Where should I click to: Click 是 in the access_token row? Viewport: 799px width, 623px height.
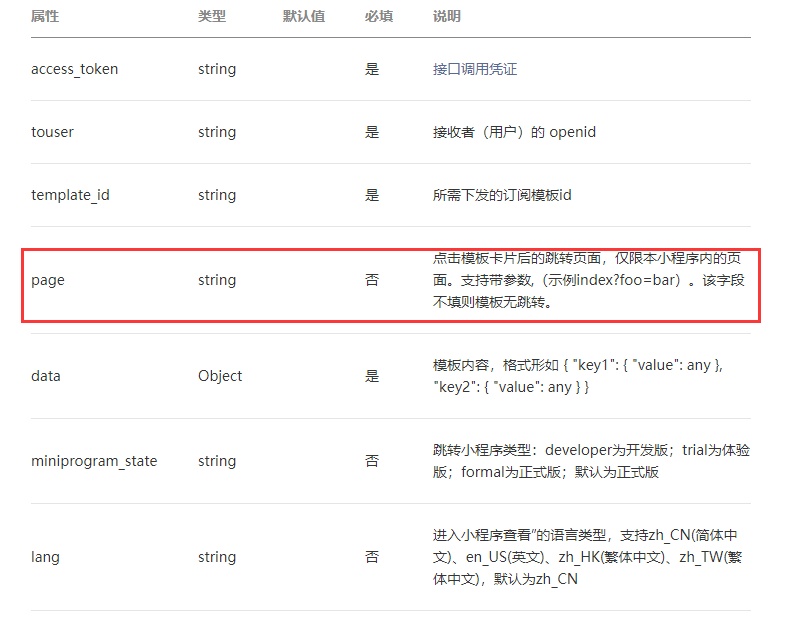click(372, 69)
